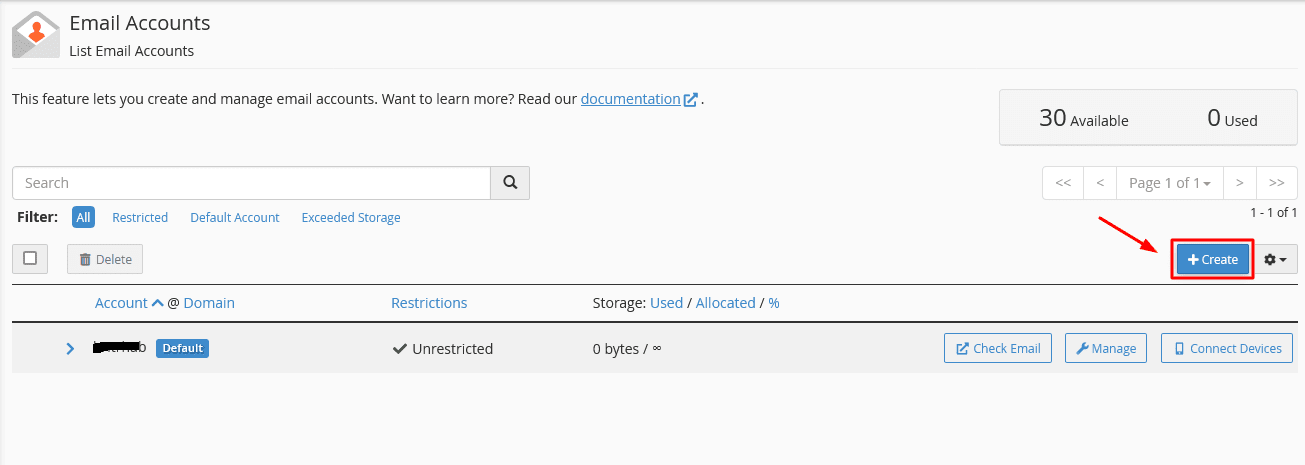This screenshot has height=465, width=1305.
Task: Open Manage with the wrench icon
Action: pos(1106,348)
